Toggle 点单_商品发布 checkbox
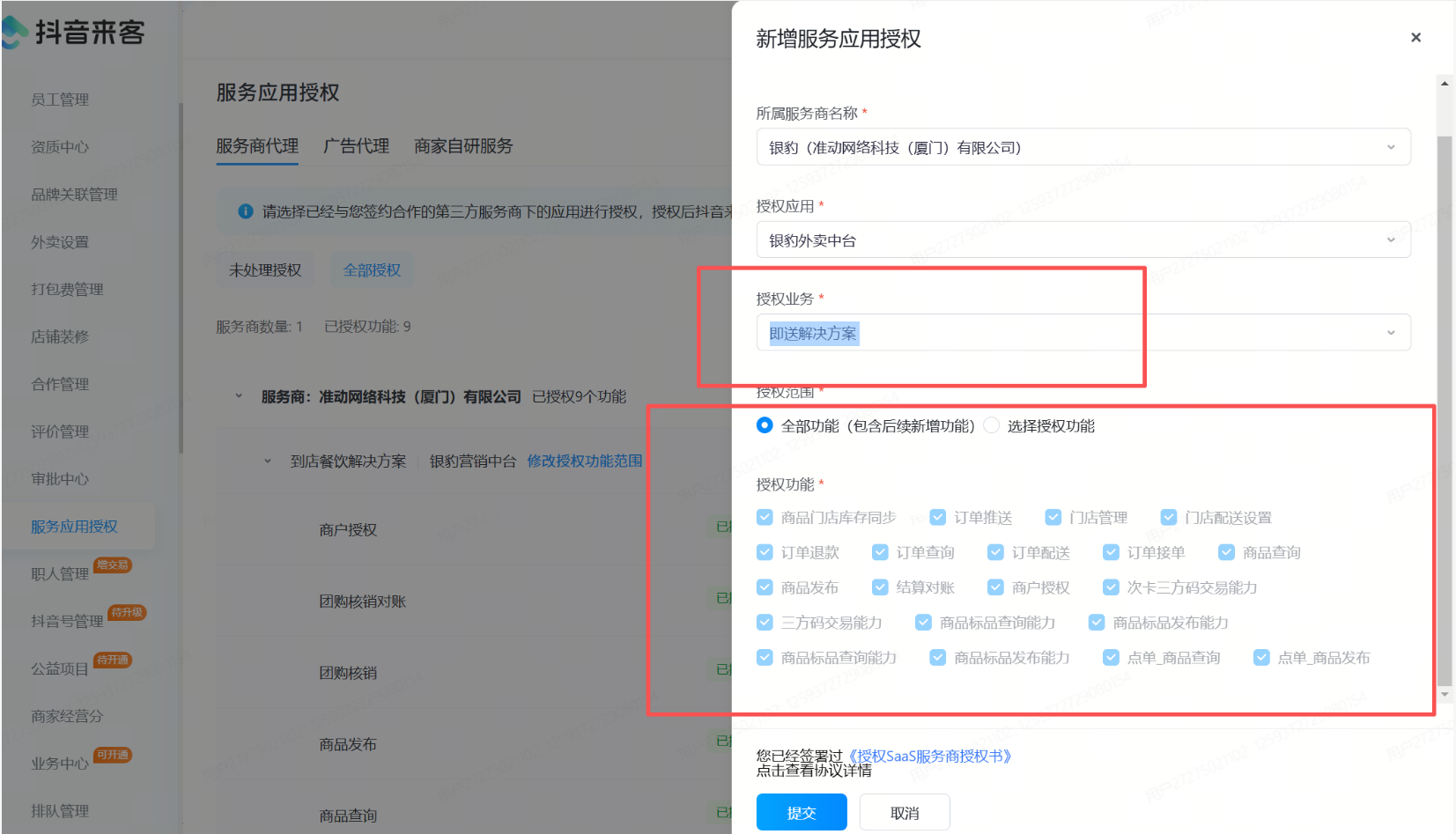Image resolution: width=1456 pixels, height=834 pixels. point(1261,658)
